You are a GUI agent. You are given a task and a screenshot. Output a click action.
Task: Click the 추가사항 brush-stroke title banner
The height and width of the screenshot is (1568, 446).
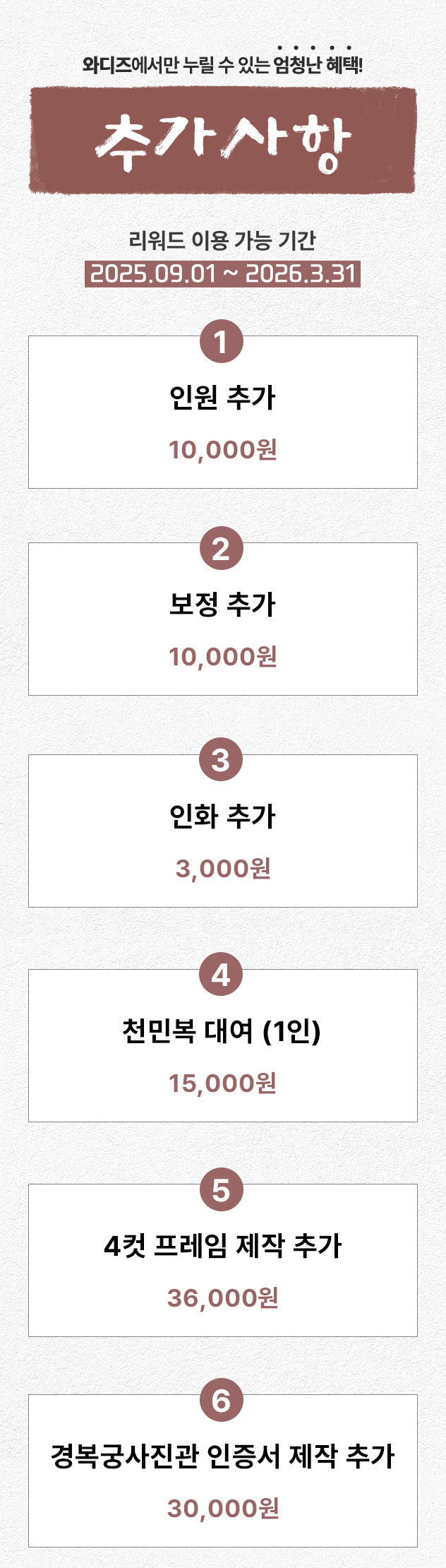(223, 141)
